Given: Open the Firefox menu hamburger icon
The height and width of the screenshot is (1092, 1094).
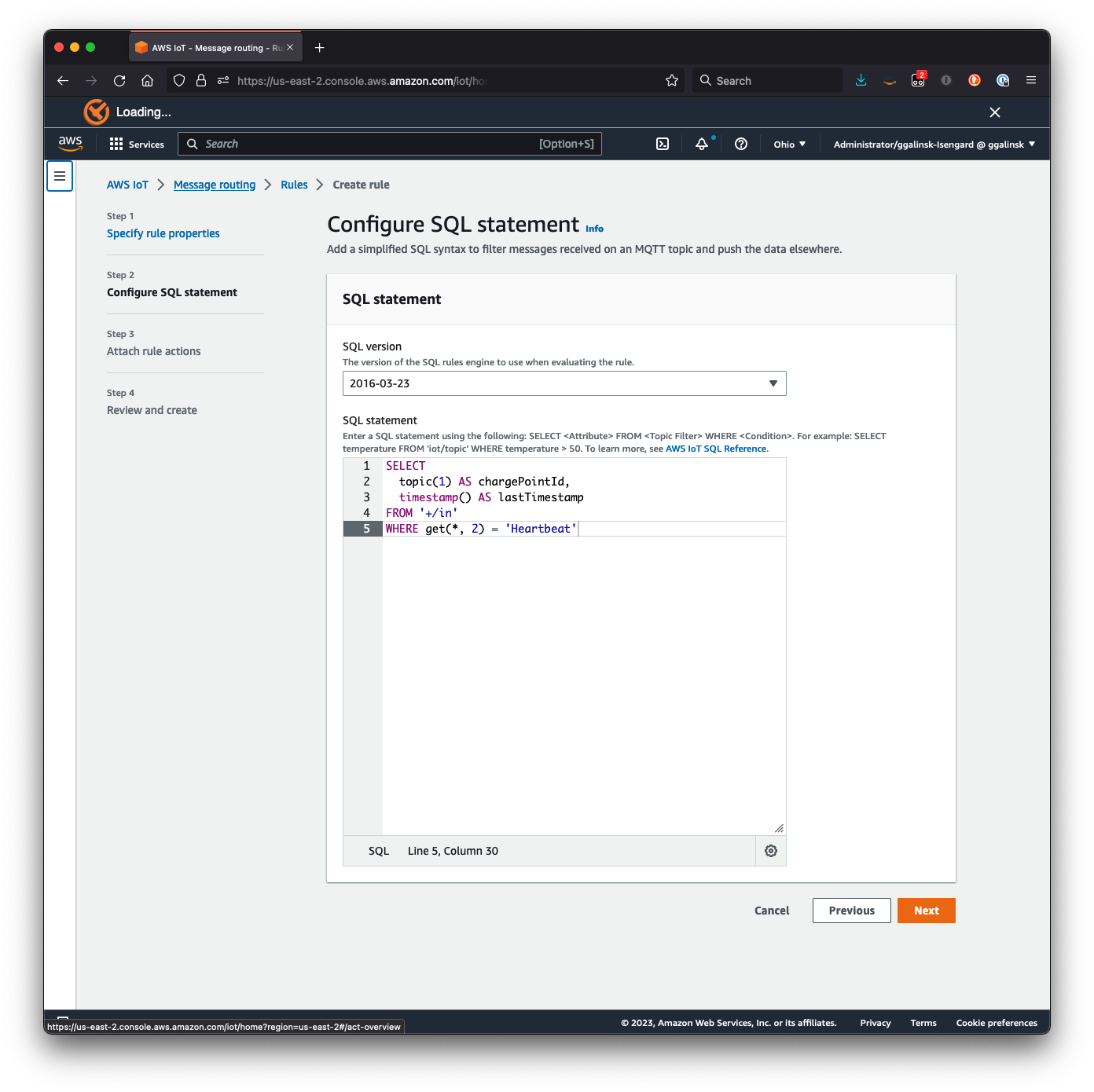Looking at the screenshot, I should pyautogui.click(x=1030, y=80).
